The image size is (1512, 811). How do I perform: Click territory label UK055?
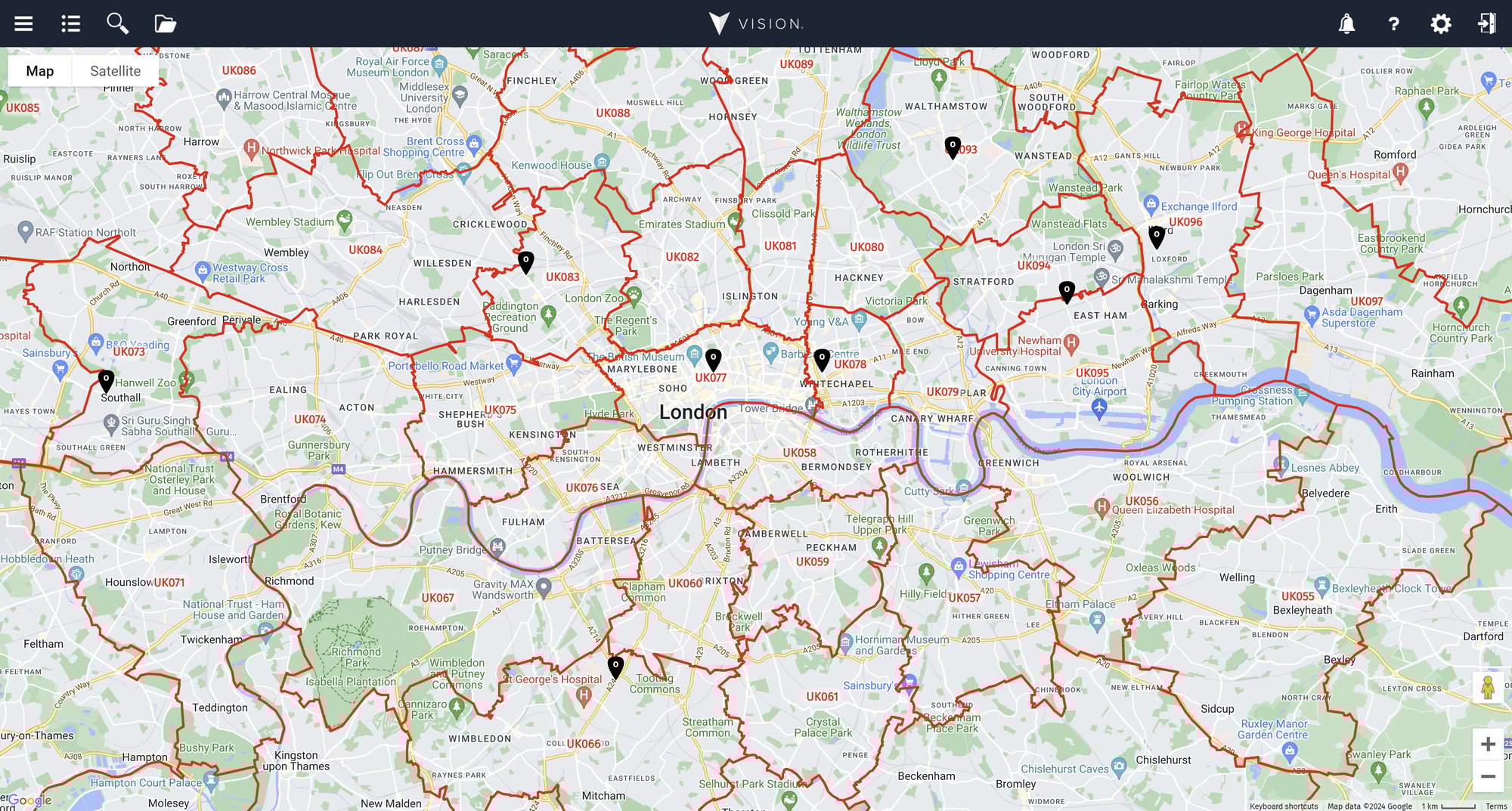pos(1298,596)
